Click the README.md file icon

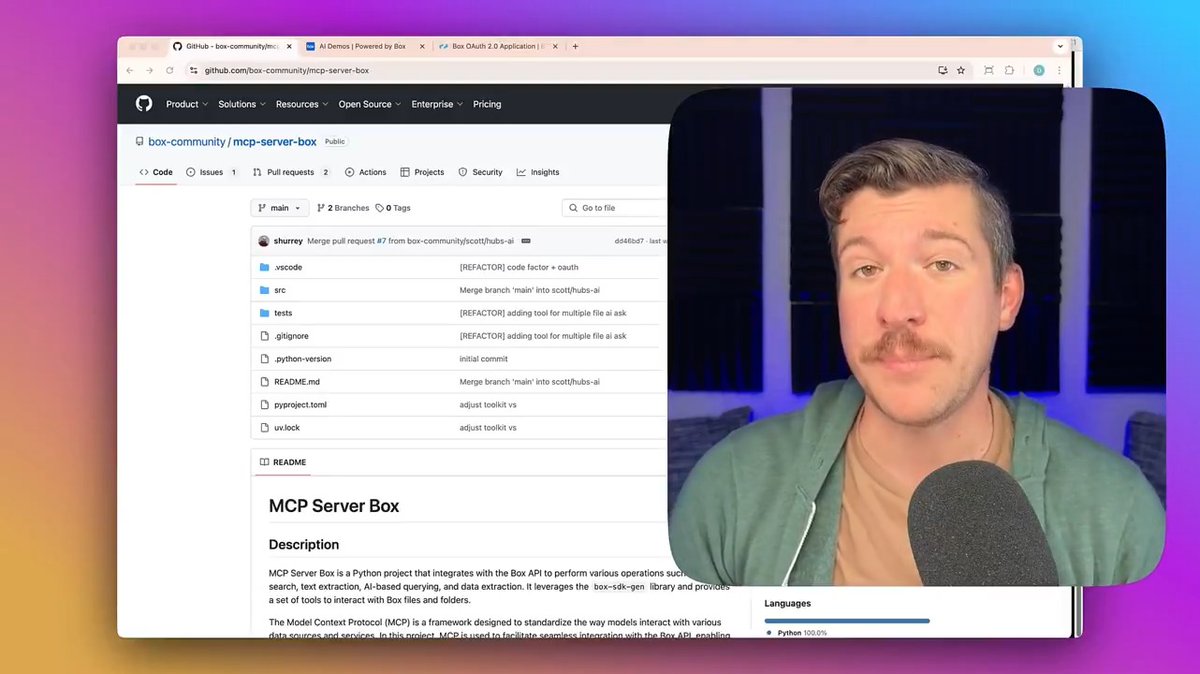coord(265,382)
